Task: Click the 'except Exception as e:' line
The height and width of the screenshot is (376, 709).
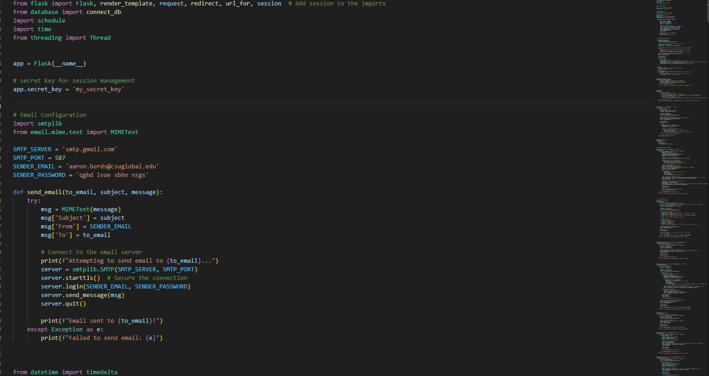Action: (x=65, y=329)
